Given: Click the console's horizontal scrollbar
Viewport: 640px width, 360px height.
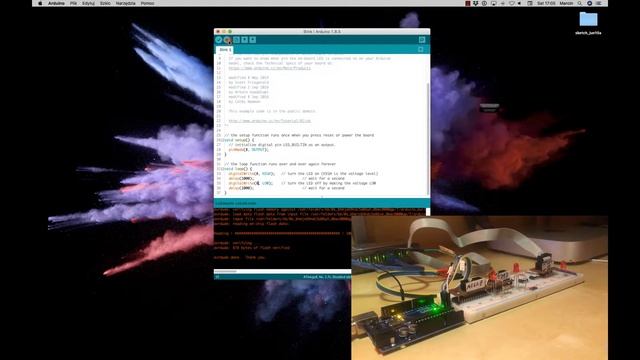Looking at the screenshot, I should point(226,271).
